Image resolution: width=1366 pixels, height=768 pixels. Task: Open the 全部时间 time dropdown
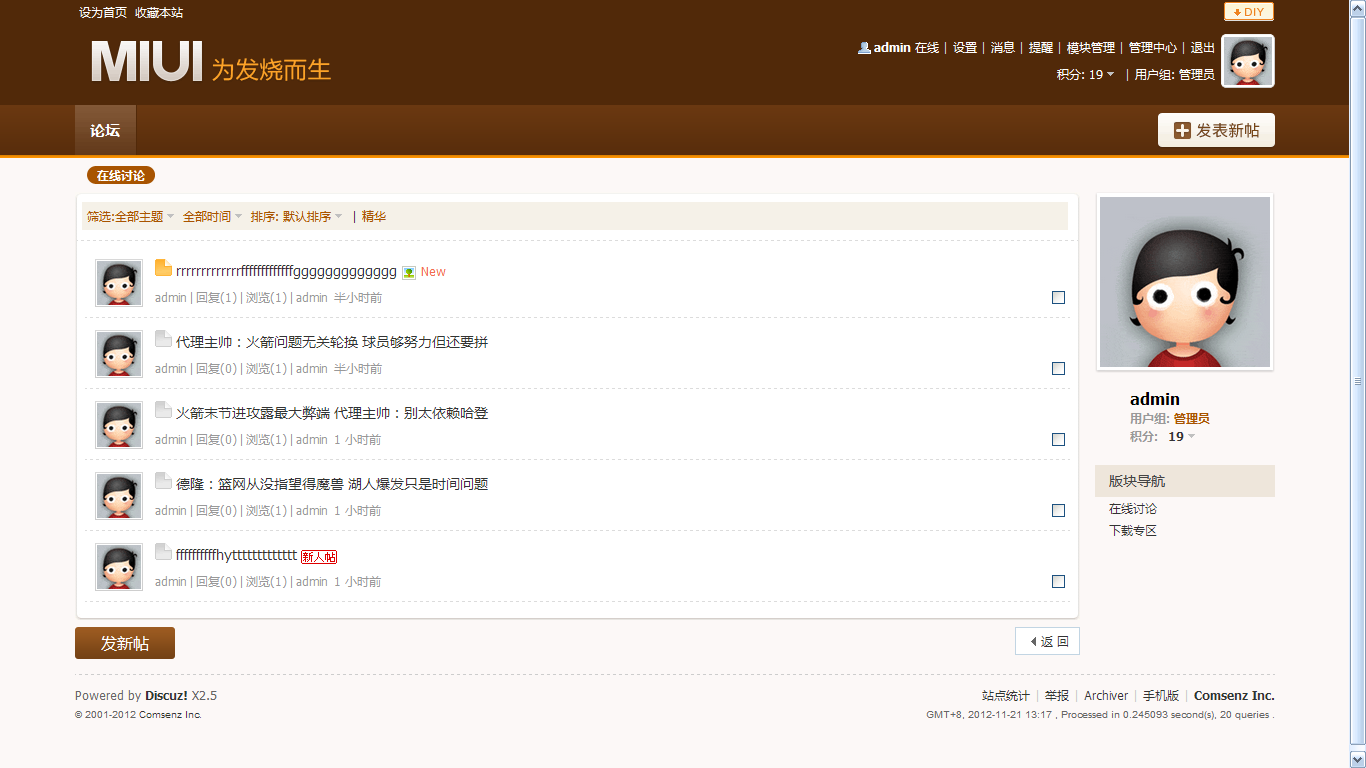pyautogui.click(x=213, y=216)
